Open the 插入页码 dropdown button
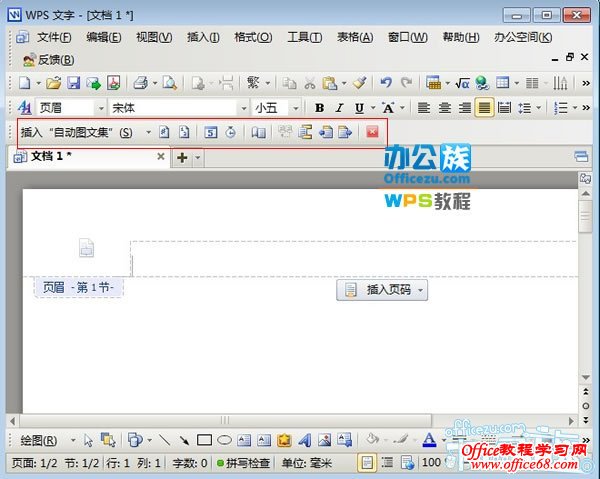This screenshot has height=479, width=600. pos(382,290)
